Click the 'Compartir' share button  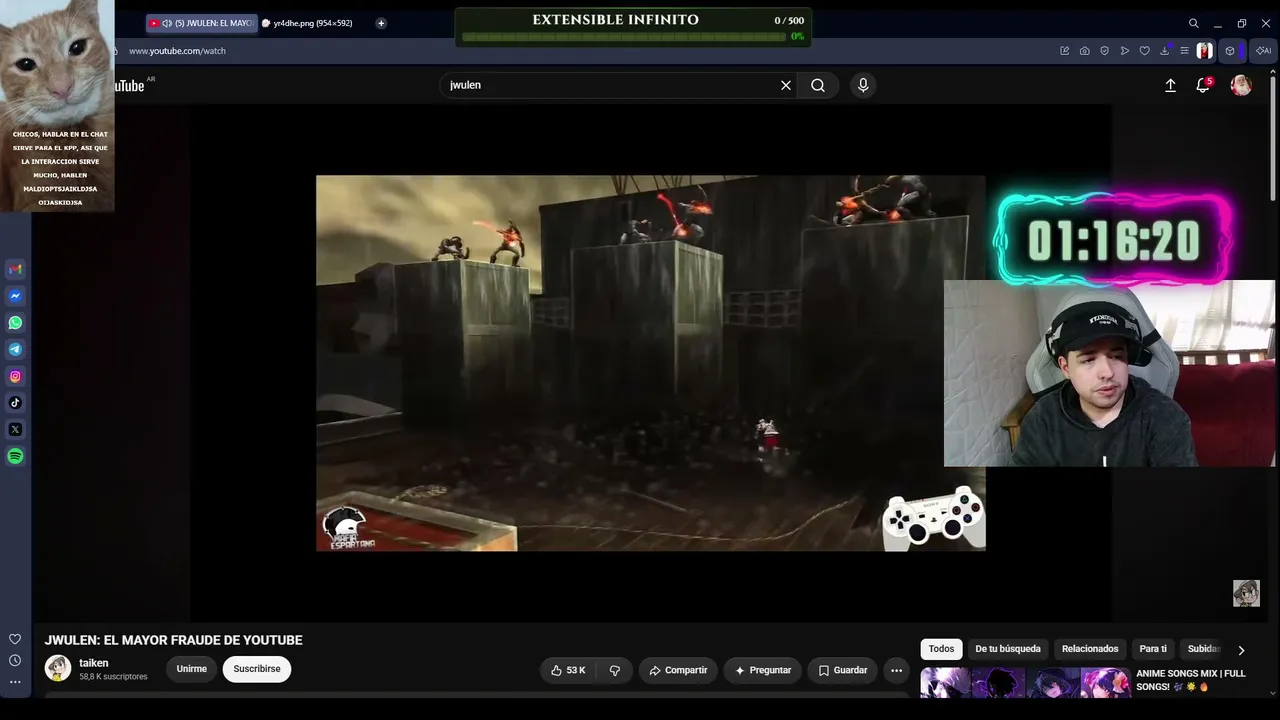[678, 670]
